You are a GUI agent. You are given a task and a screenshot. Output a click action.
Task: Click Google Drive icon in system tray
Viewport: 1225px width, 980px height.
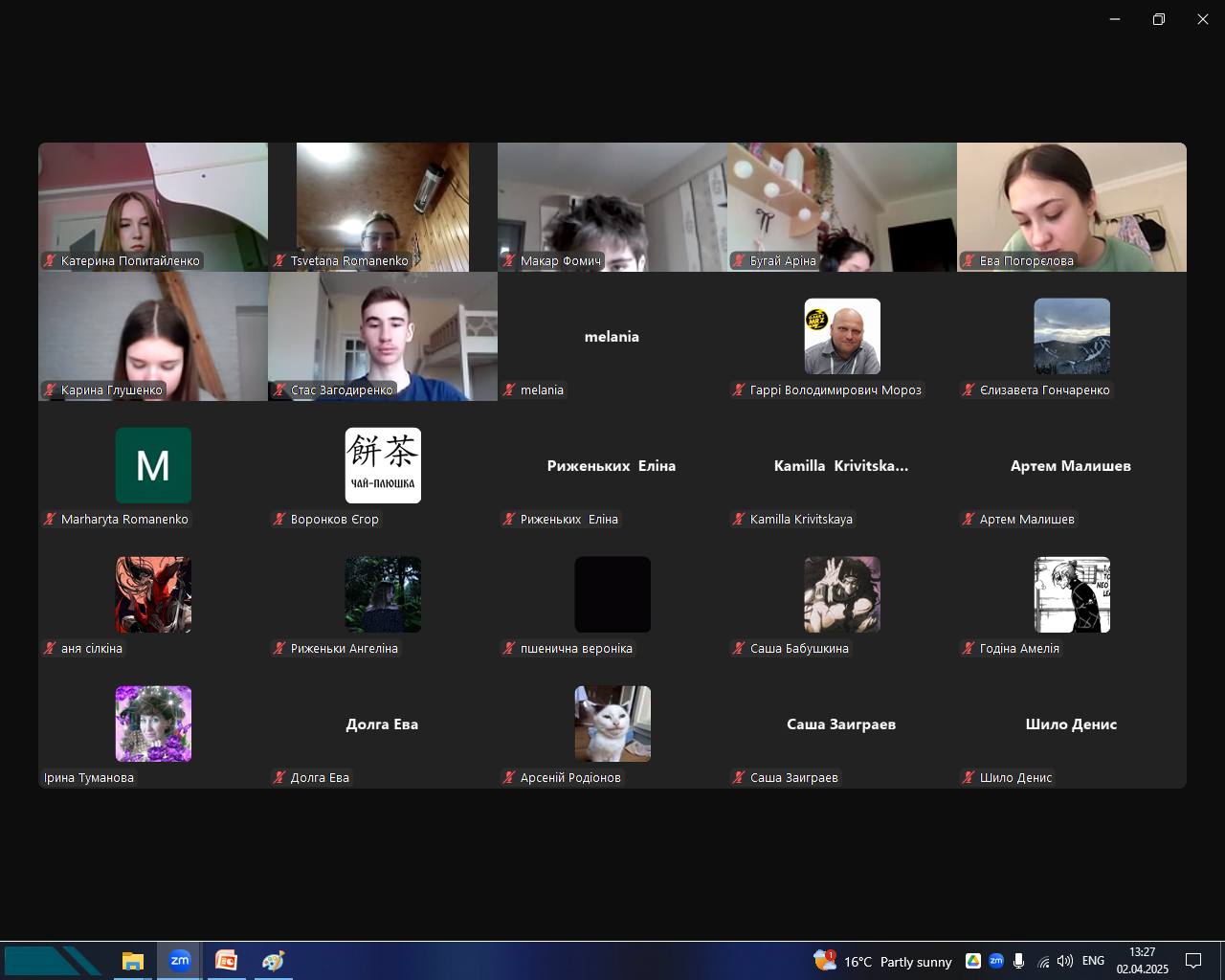pyautogui.click(x=973, y=961)
